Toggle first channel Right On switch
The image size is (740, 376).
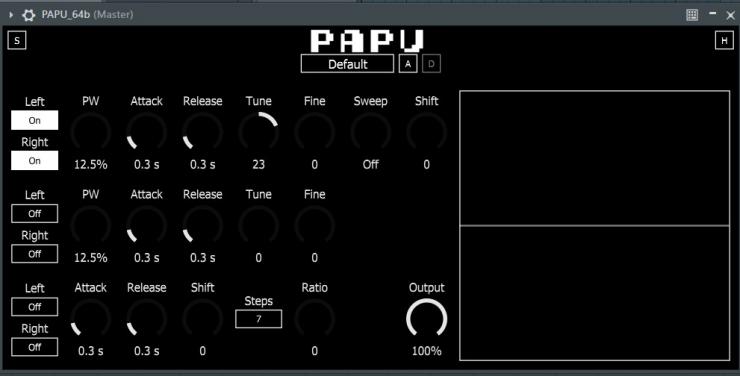click(34, 160)
